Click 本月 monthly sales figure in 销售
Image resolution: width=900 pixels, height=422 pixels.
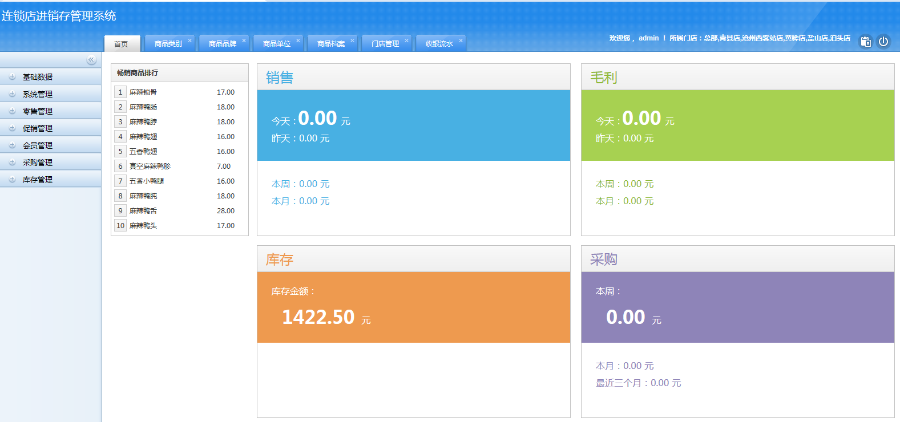[x=300, y=201]
